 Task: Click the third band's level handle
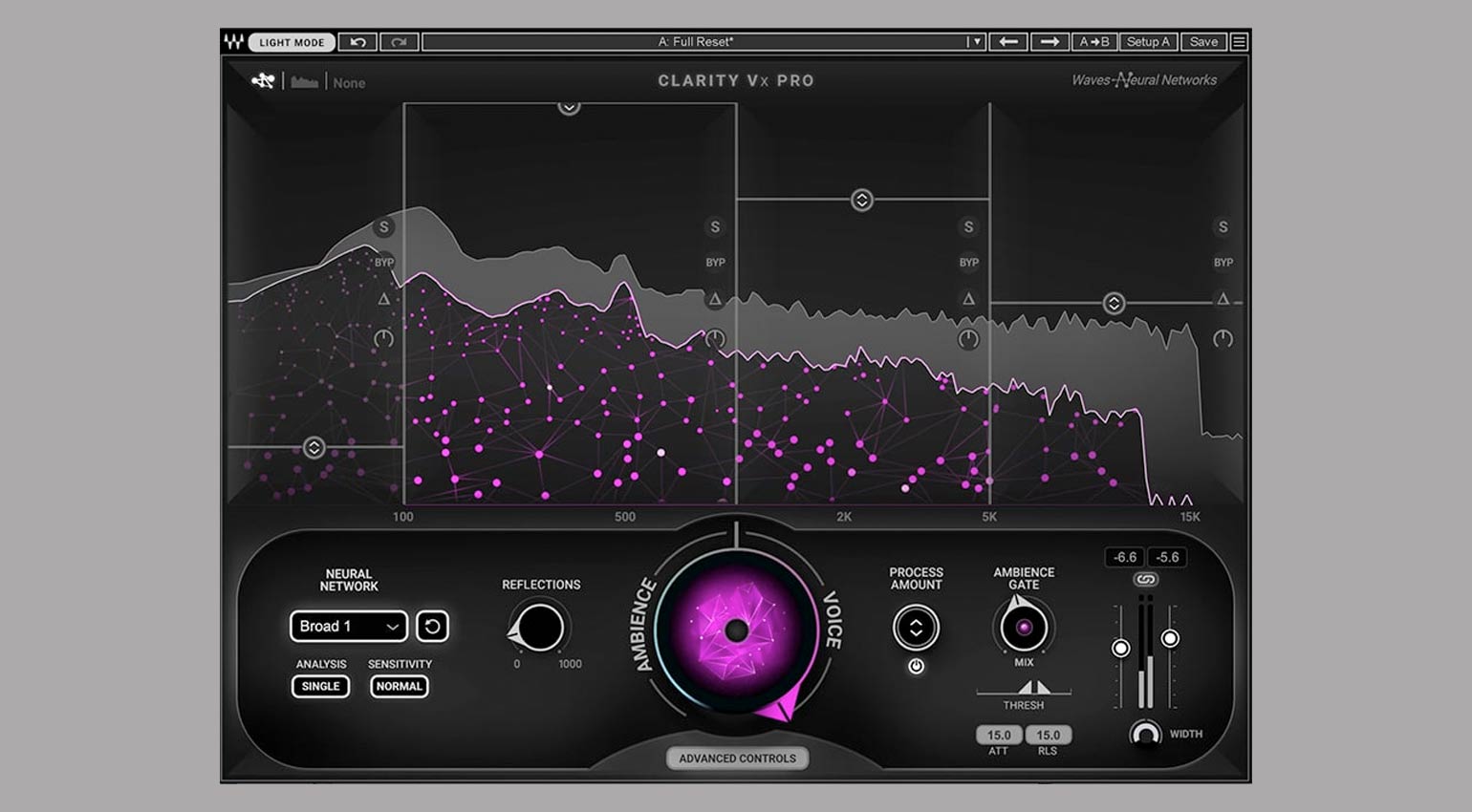click(861, 200)
